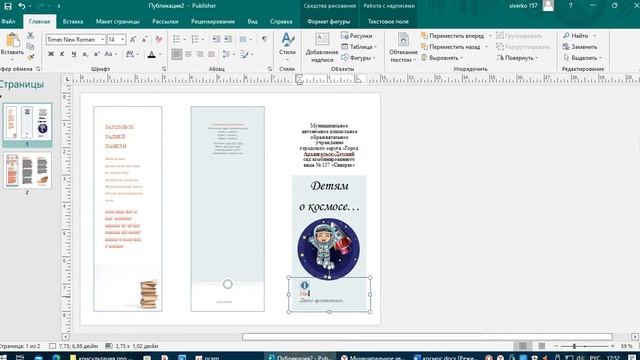Click the Pictures (Рисунки) button

[356, 36]
